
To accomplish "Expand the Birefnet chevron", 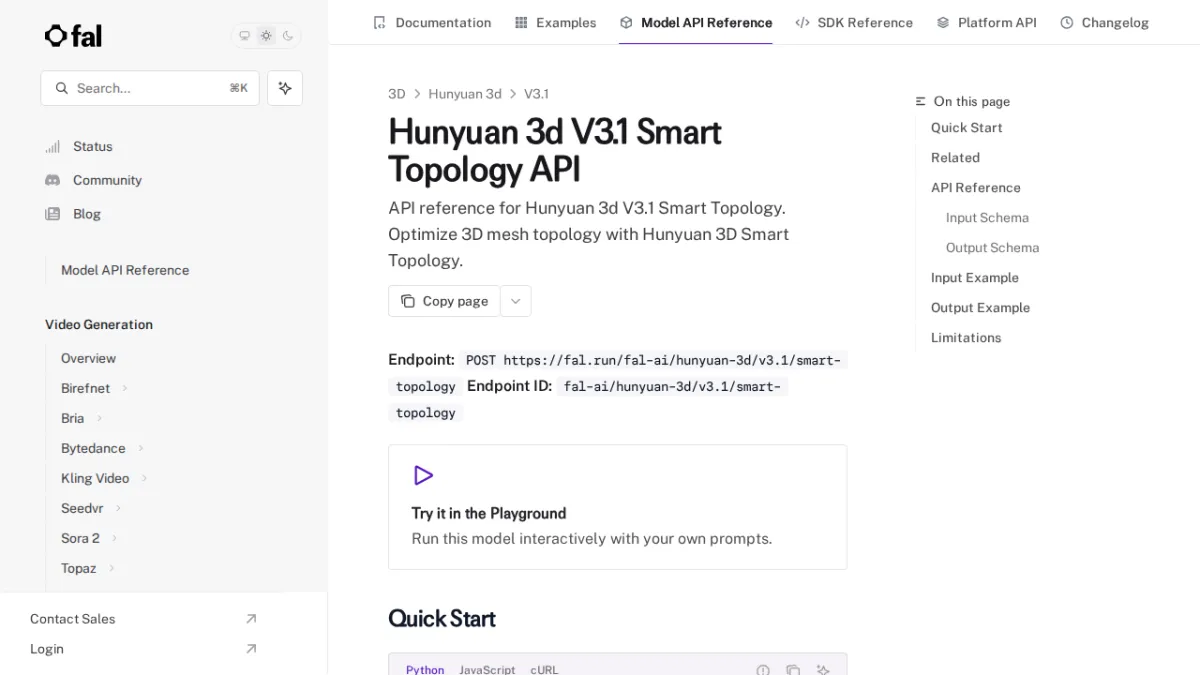I will pos(125,388).
